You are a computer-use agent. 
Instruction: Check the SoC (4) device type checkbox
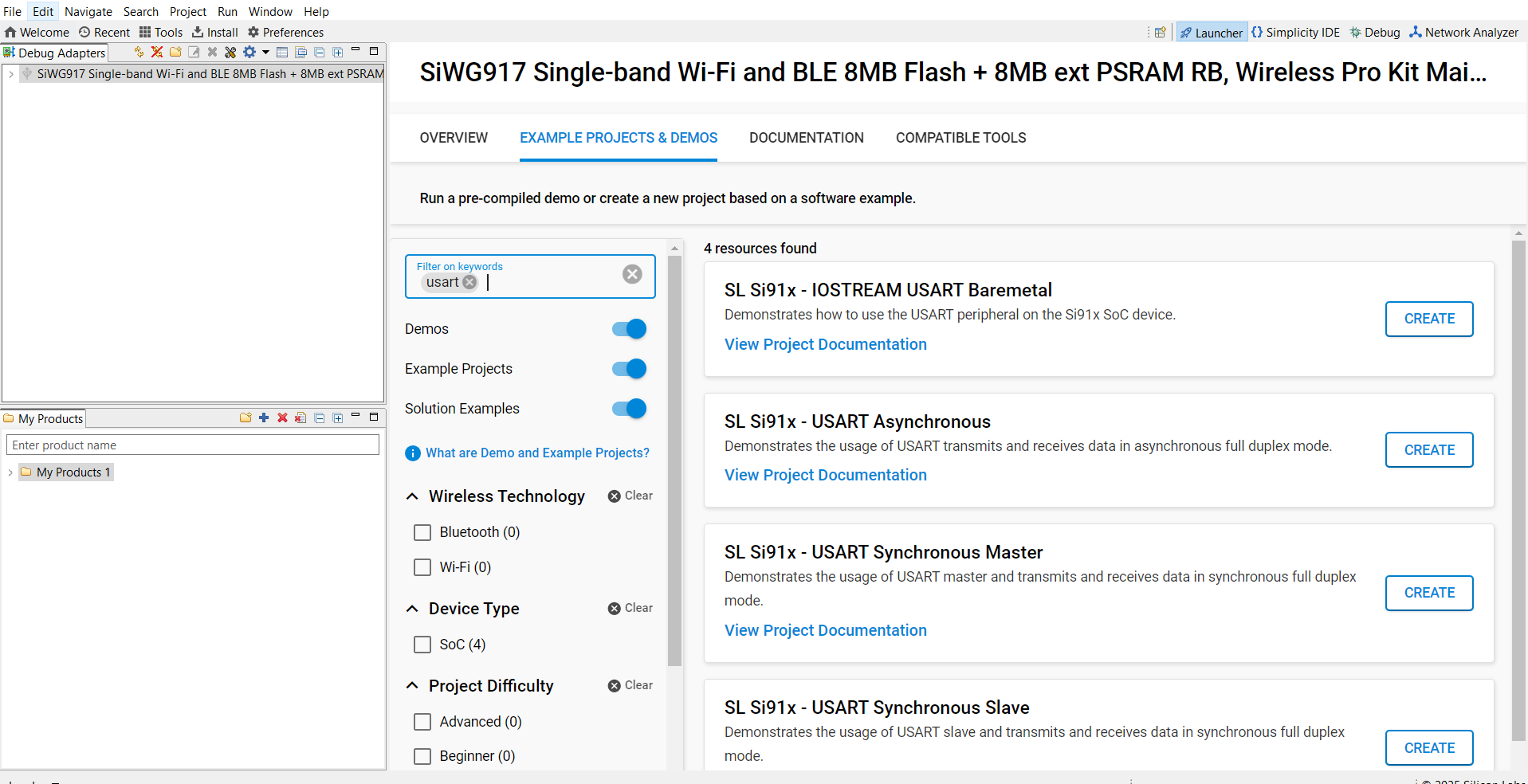click(x=422, y=645)
